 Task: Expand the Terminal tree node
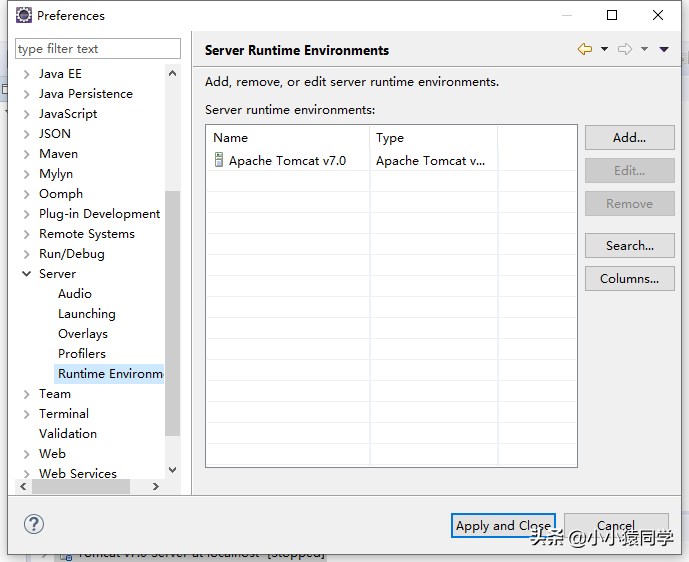(27, 414)
